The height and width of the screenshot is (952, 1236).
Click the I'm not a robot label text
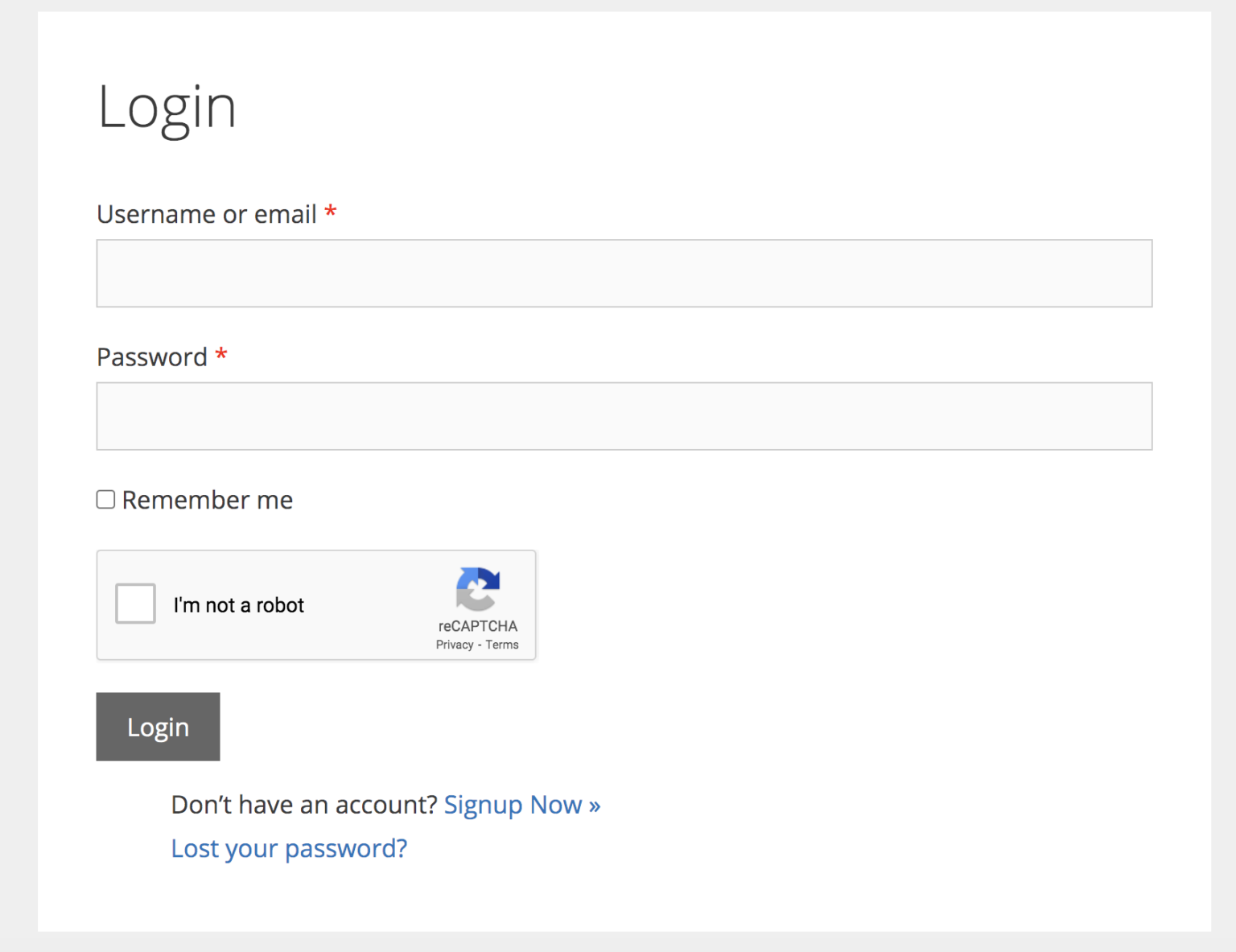[x=239, y=604]
